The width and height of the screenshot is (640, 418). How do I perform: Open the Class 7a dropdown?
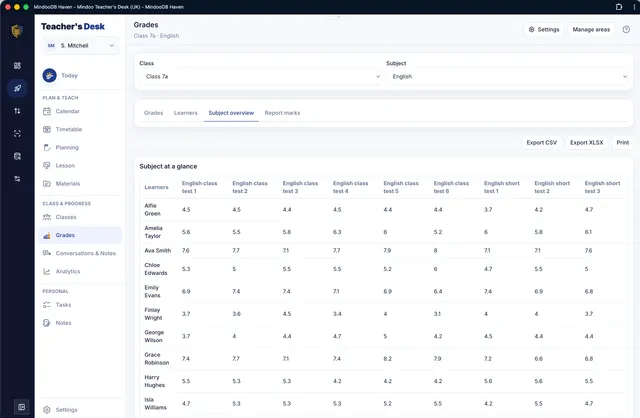coord(260,76)
